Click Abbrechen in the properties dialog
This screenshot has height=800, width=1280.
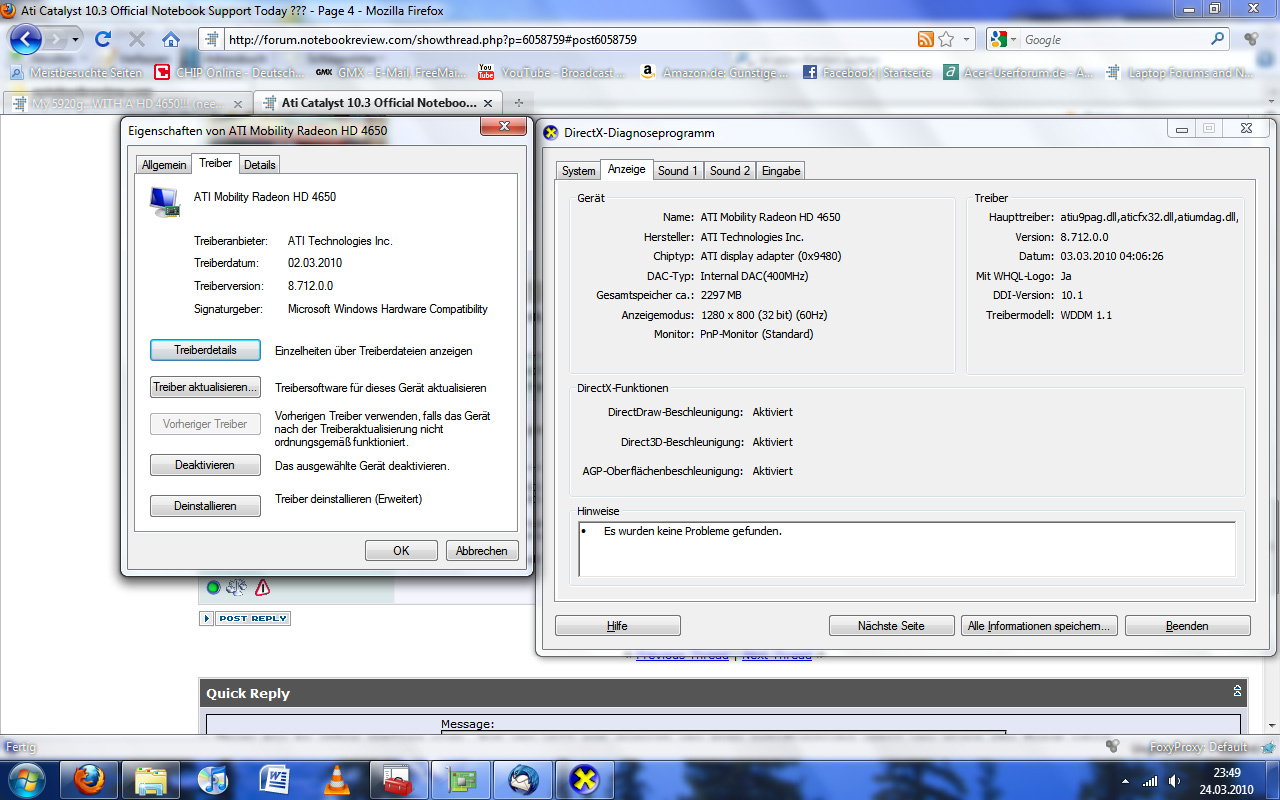pos(482,551)
